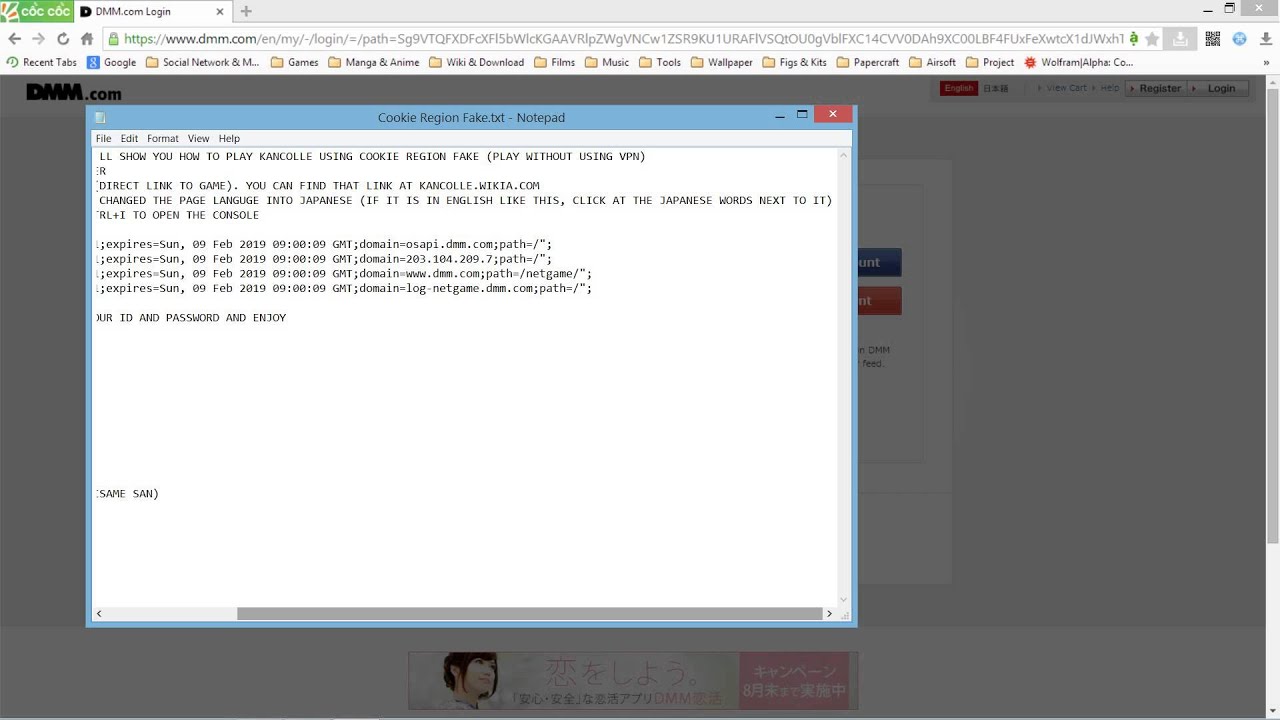Viewport: 1280px width, 720px height.
Task: Open Notepad's Format menu
Action: click(x=162, y=139)
